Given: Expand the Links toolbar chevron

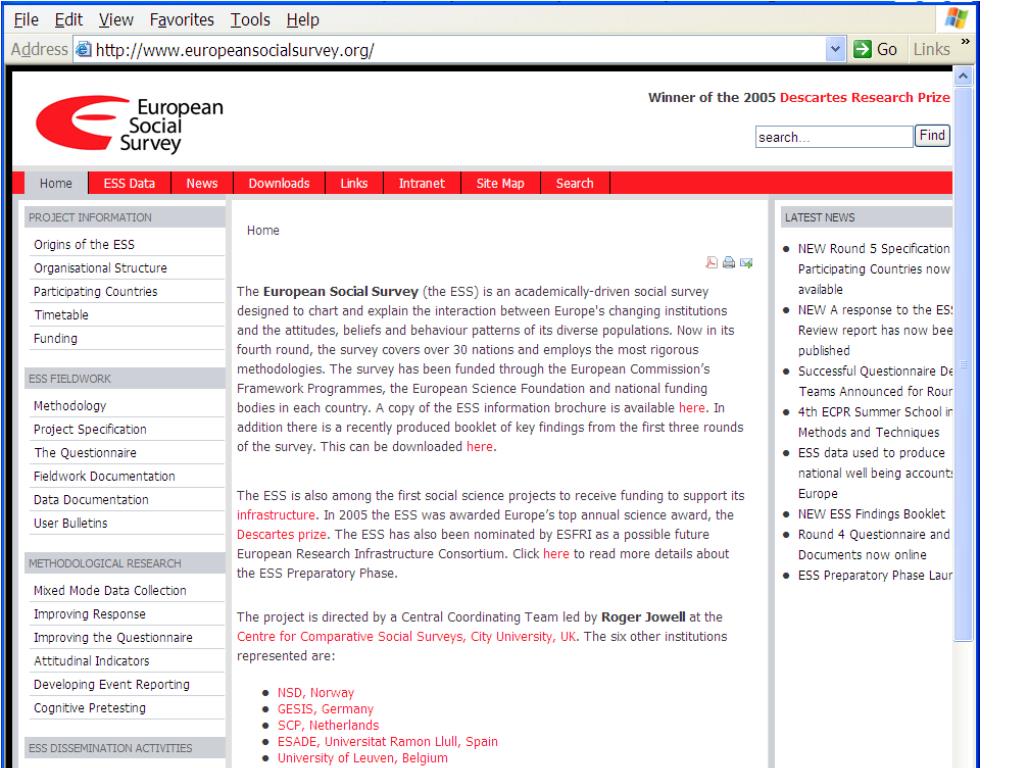Looking at the screenshot, I should 965,42.
